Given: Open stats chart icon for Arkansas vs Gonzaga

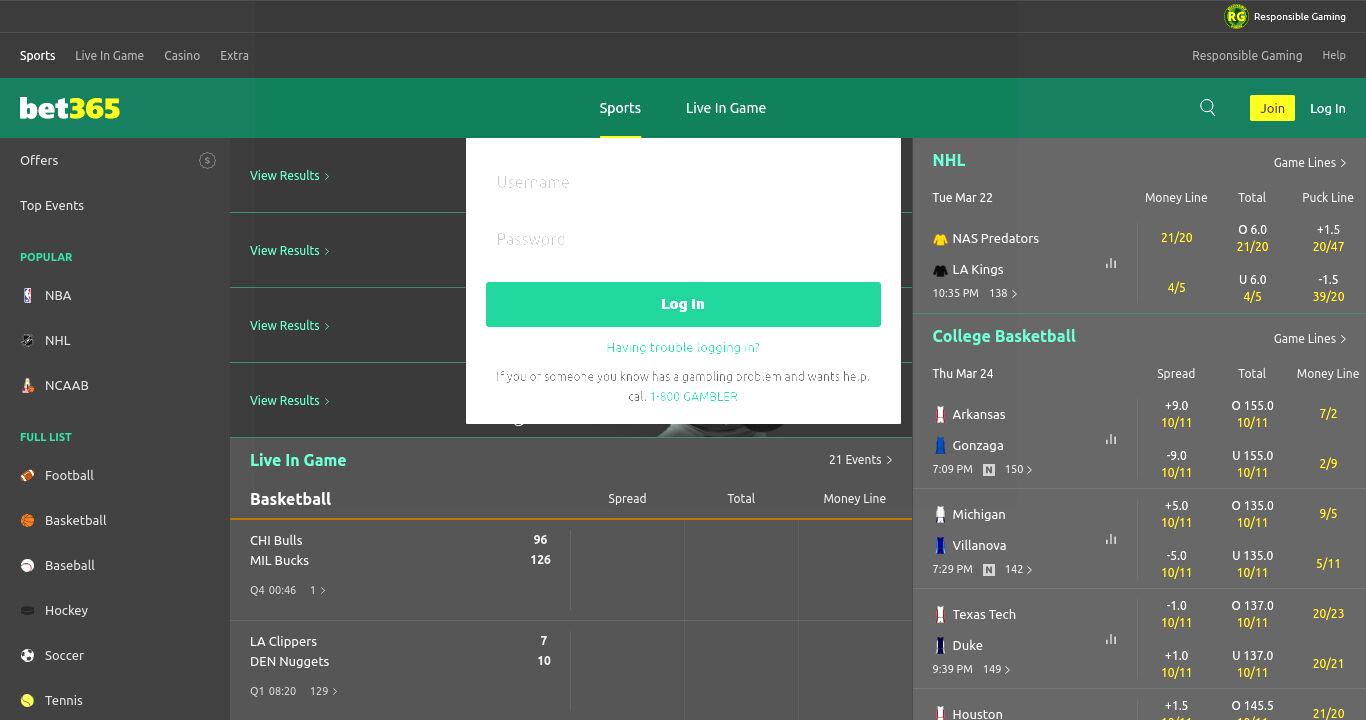Looking at the screenshot, I should (1111, 439).
